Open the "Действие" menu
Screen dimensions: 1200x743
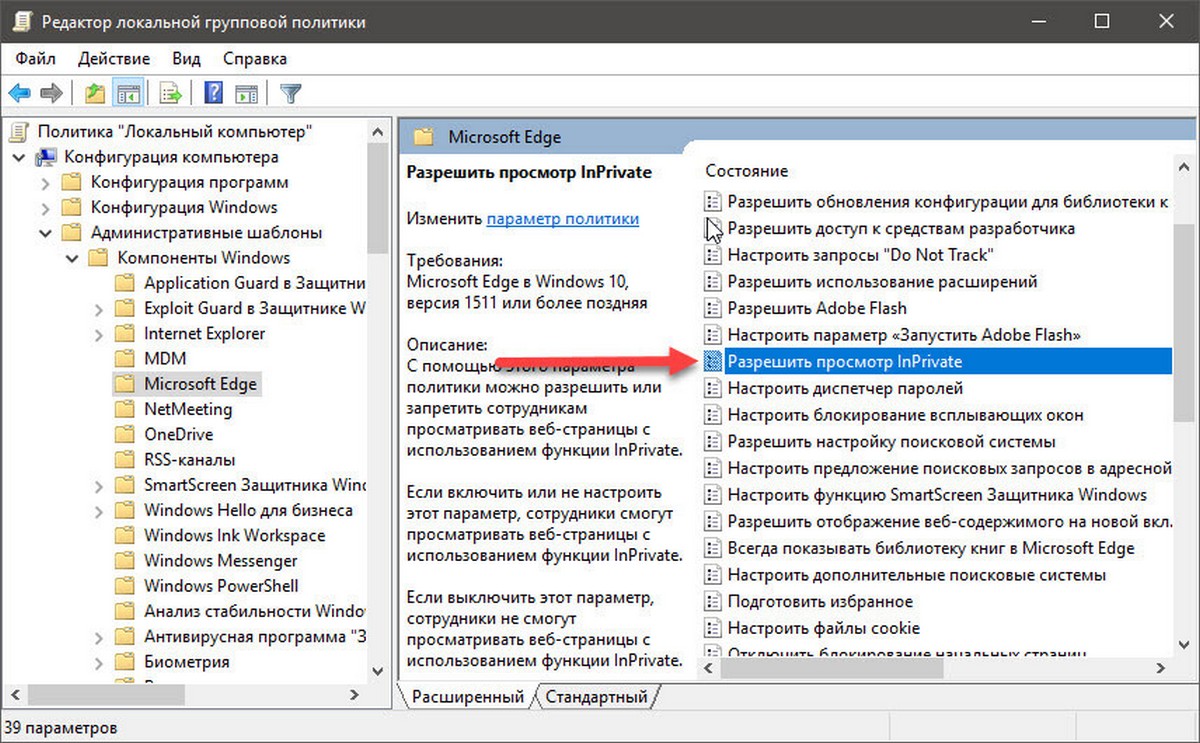point(113,59)
